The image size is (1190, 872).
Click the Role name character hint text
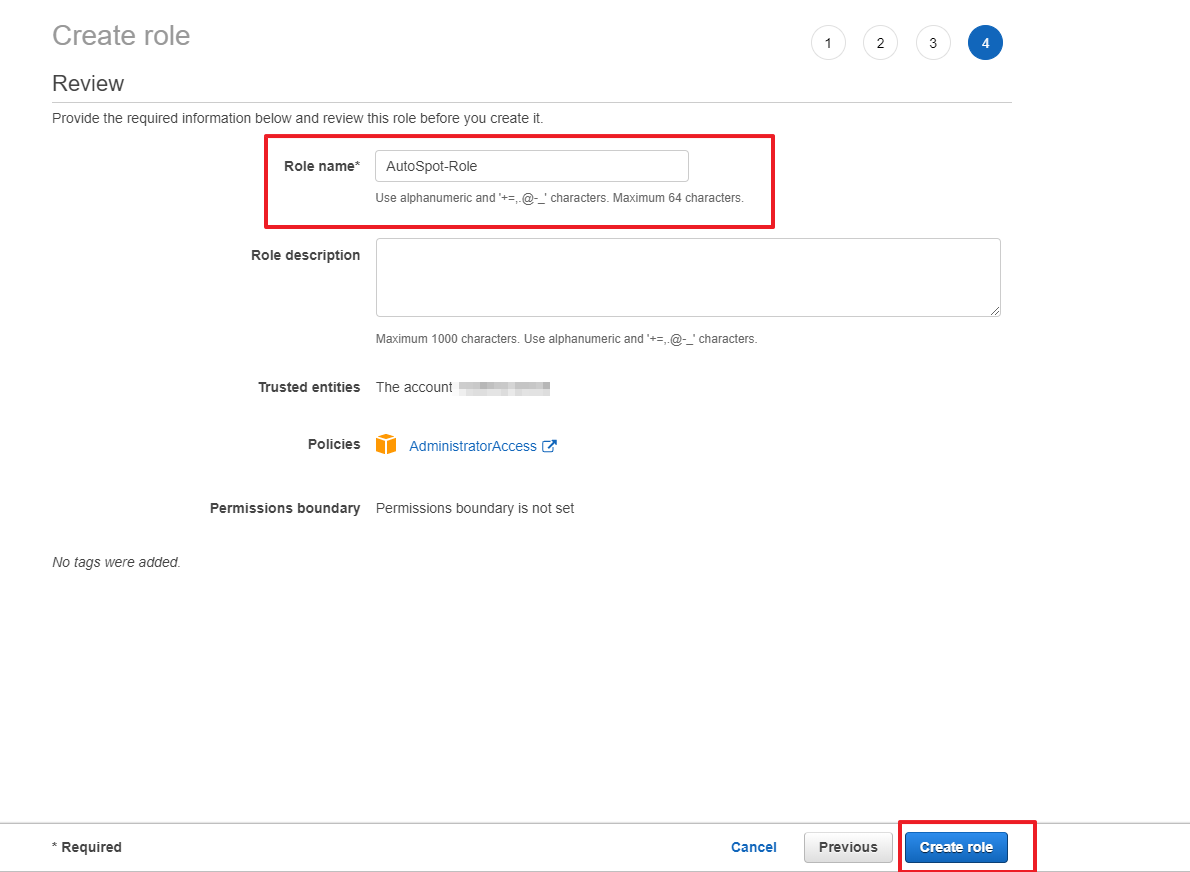(559, 198)
